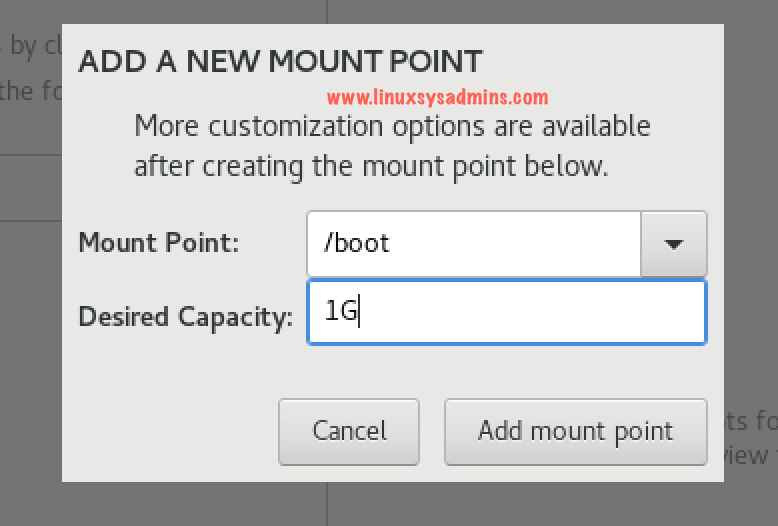This screenshot has height=526, width=778.
Task: Click "More customization options are available" text
Action: coord(392,127)
